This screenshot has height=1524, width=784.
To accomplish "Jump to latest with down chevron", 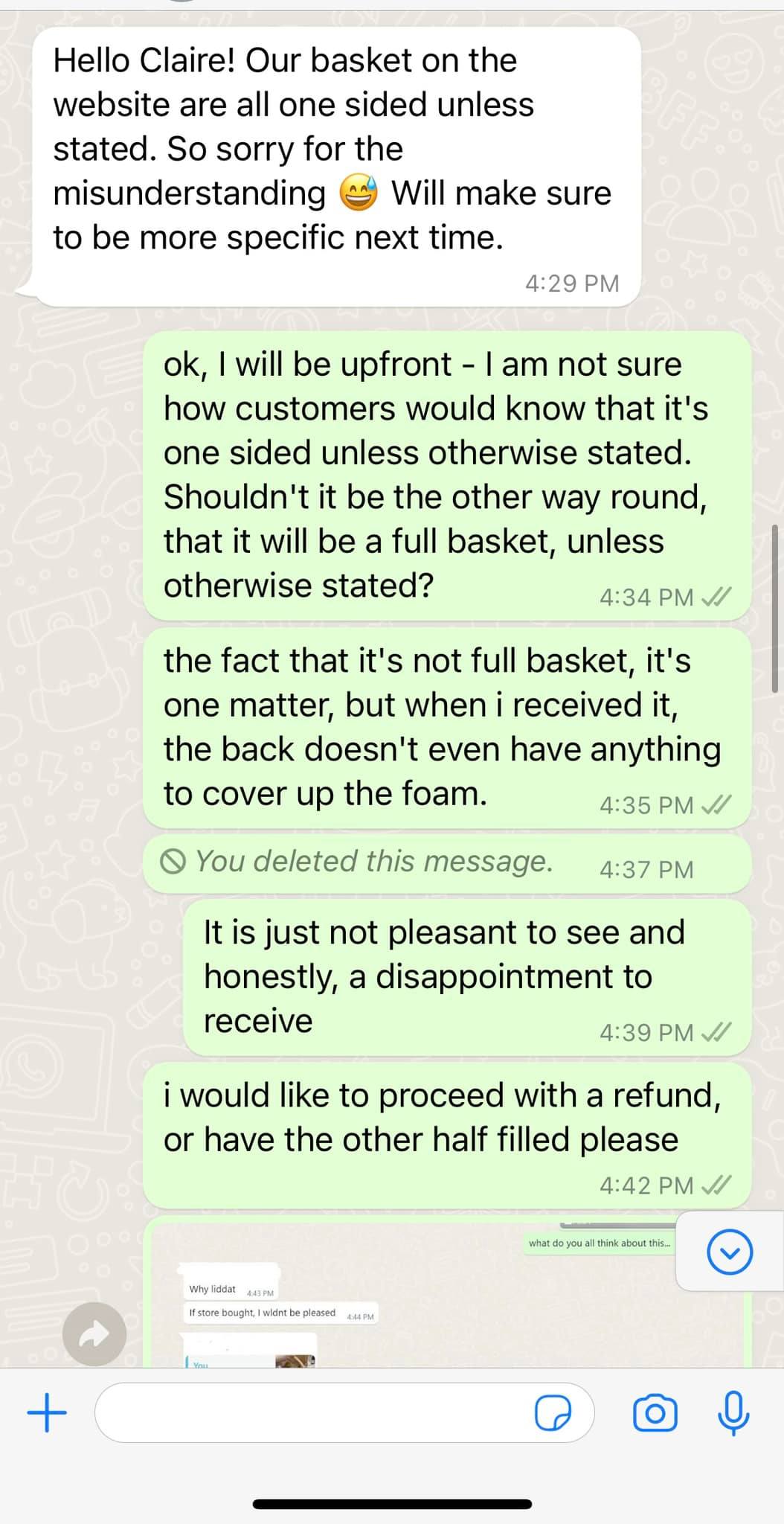I will (x=730, y=1252).
